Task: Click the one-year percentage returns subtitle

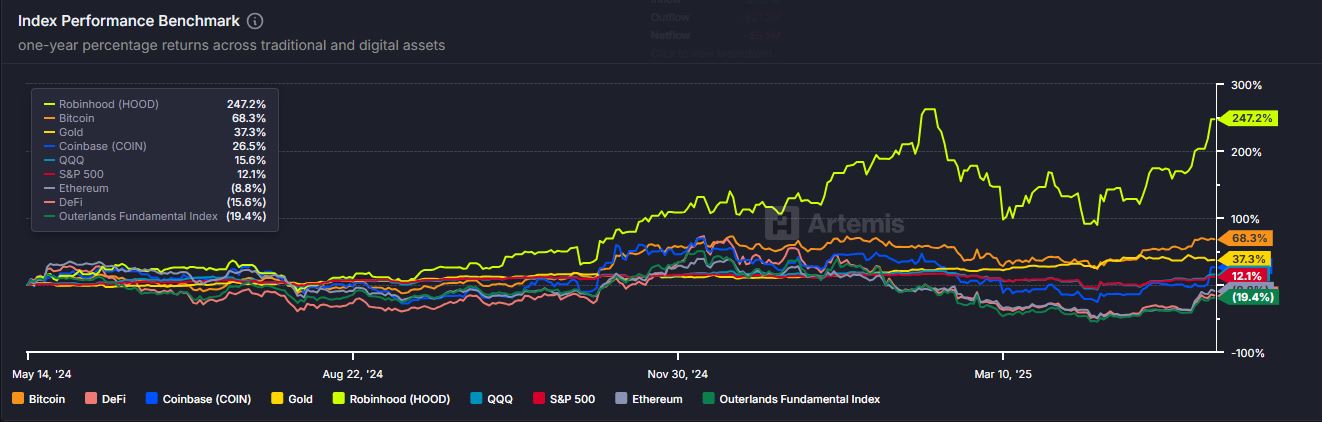Action: [x=231, y=45]
